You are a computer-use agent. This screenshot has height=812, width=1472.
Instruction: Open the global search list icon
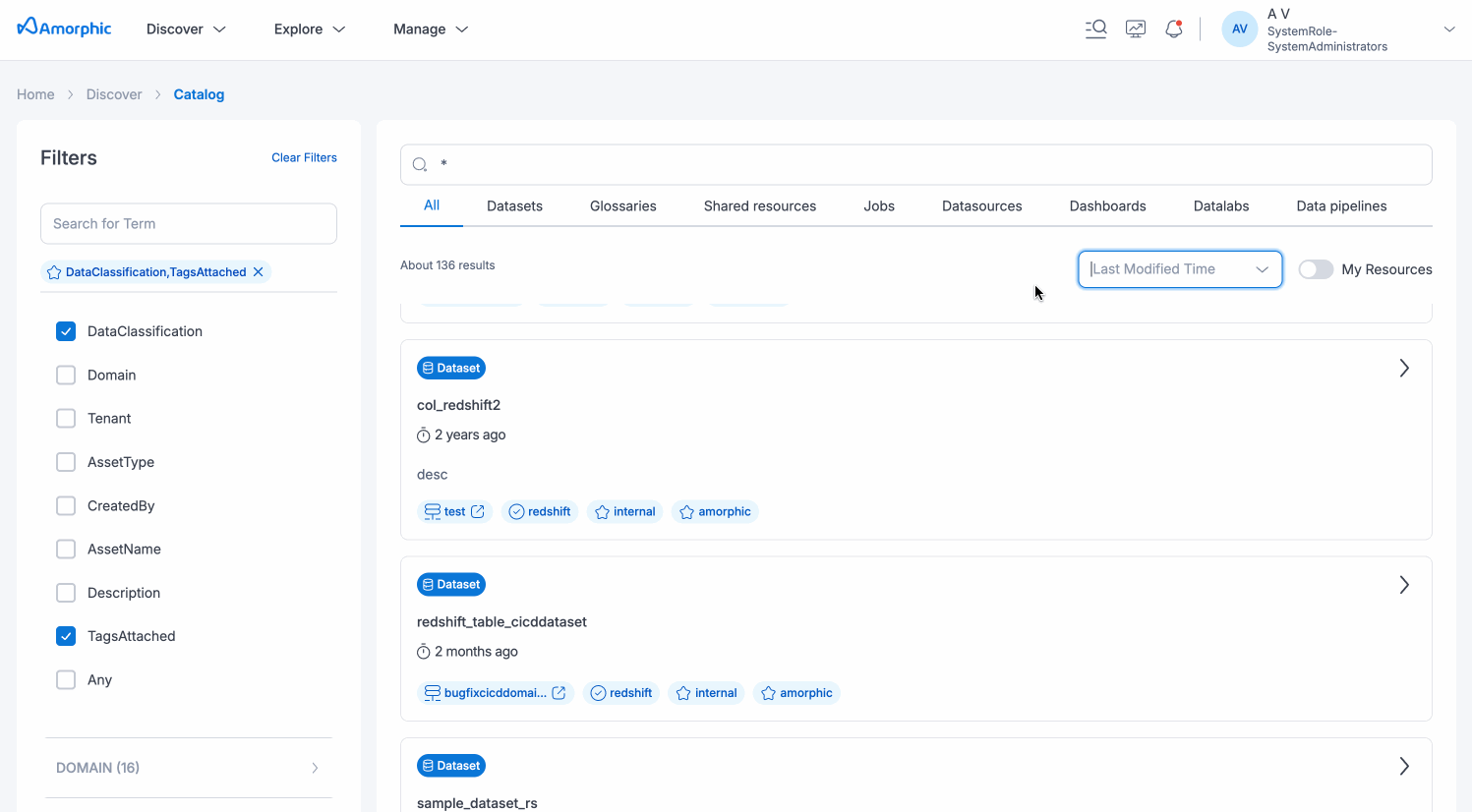pos(1095,29)
